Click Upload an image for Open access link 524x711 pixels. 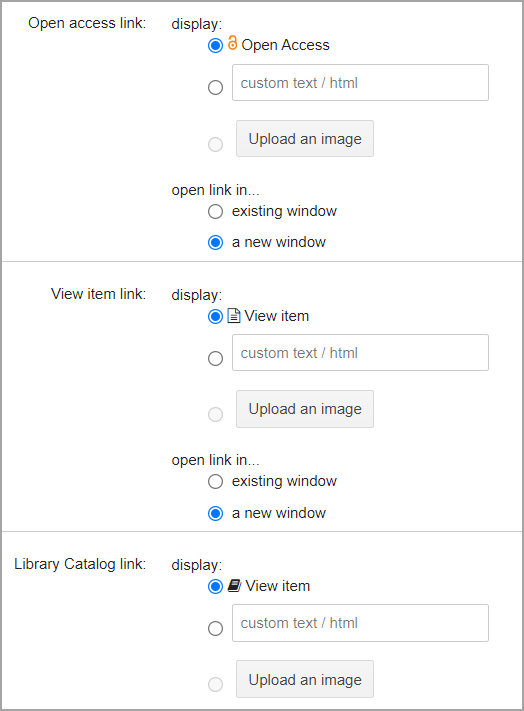pos(305,139)
